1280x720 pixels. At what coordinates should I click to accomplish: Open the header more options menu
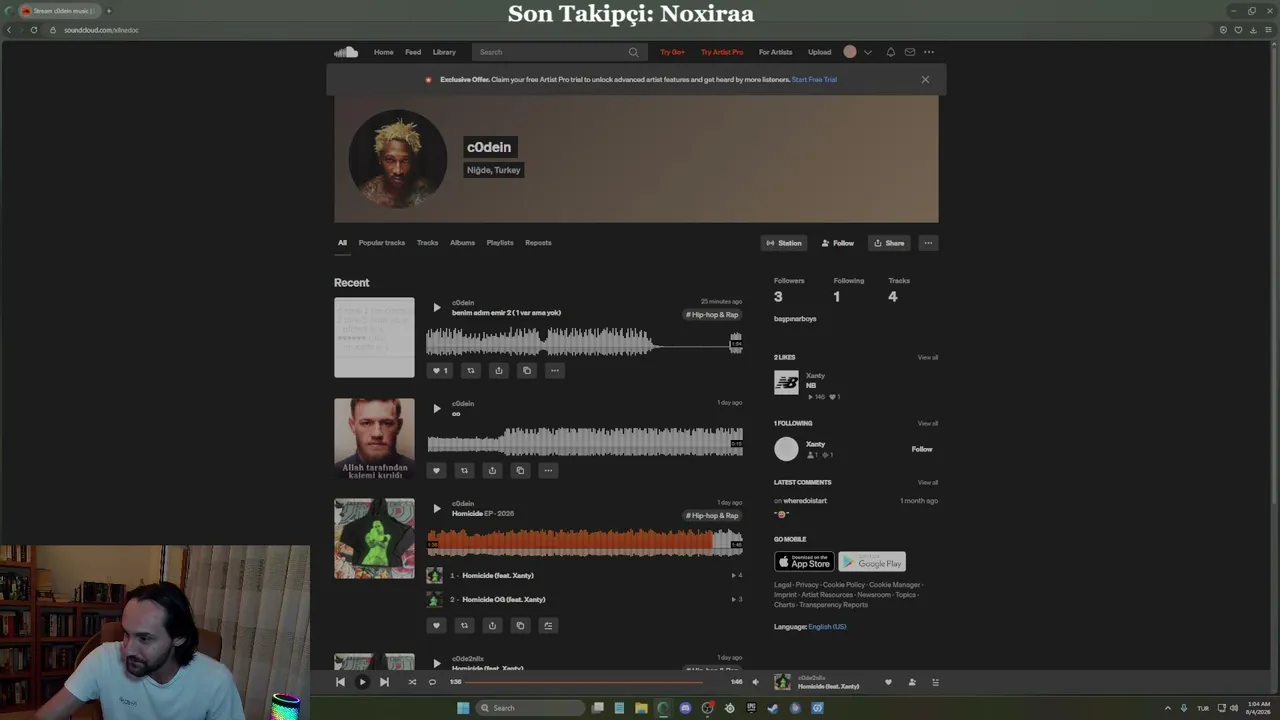pyautogui.click(x=929, y=52)
